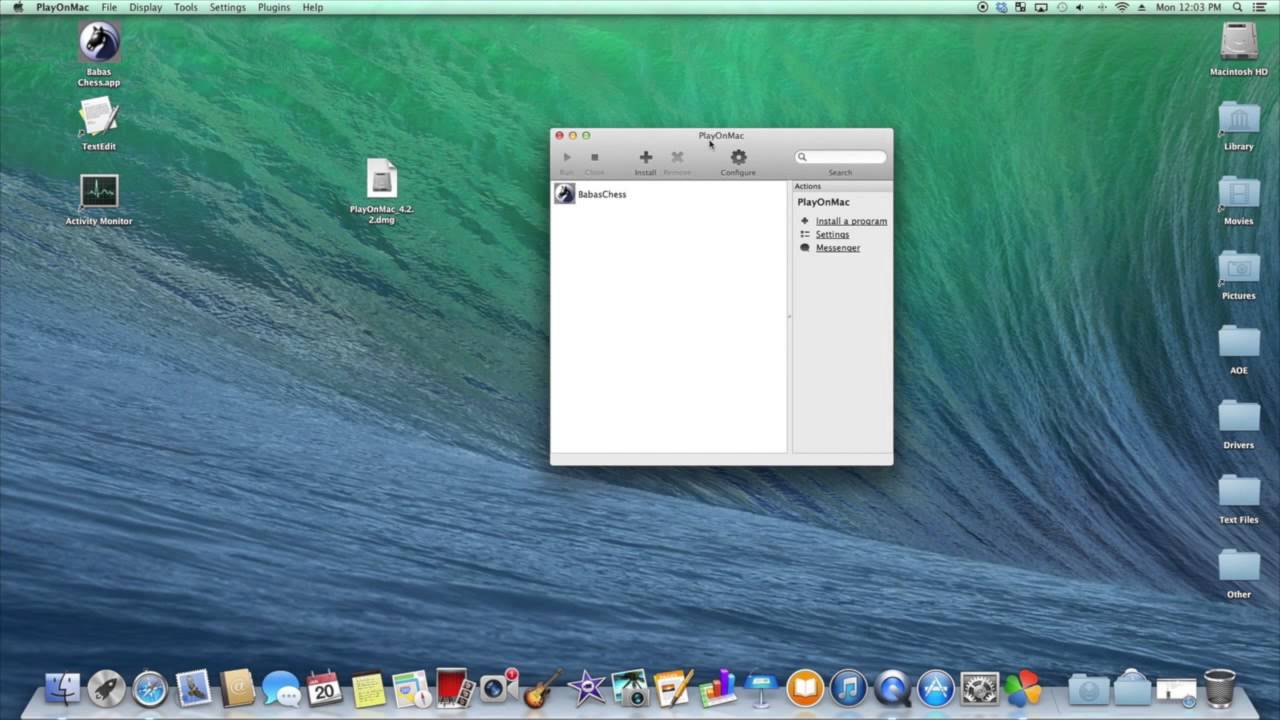Open the Trash in the Dock
The height and width of the screenshot is (720, 1280).
coord(1219,689)
